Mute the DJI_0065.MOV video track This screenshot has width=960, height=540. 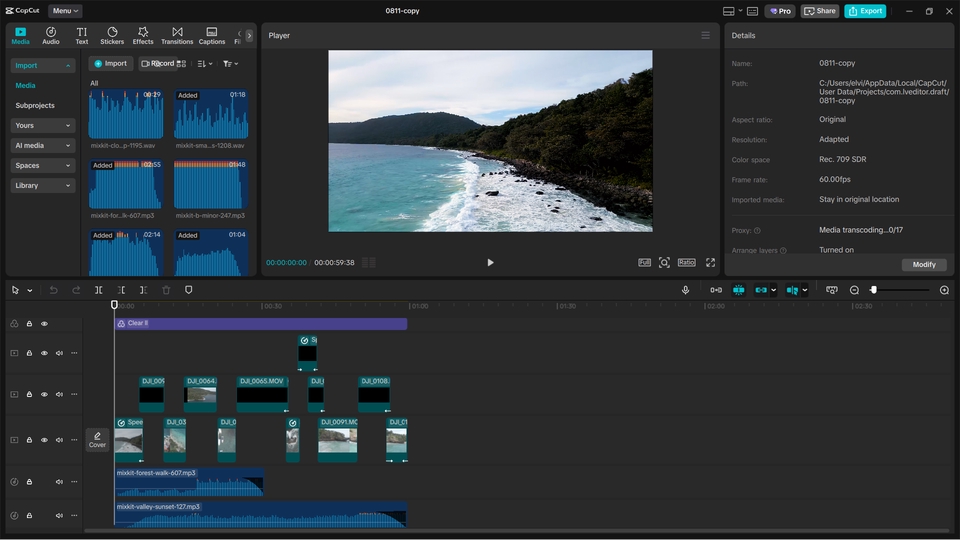59,395
